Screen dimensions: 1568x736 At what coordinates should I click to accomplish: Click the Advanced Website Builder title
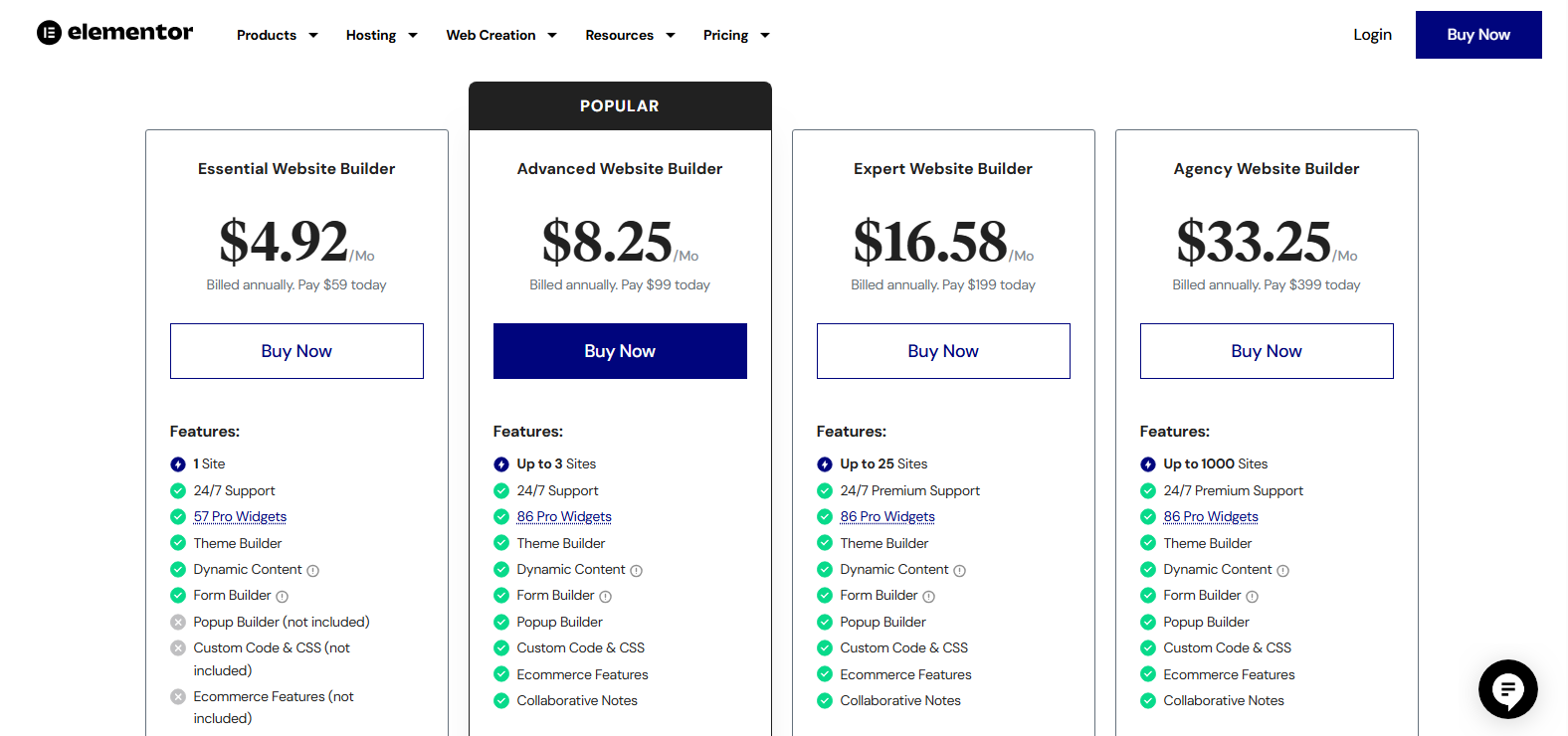(x=620, y=169)
